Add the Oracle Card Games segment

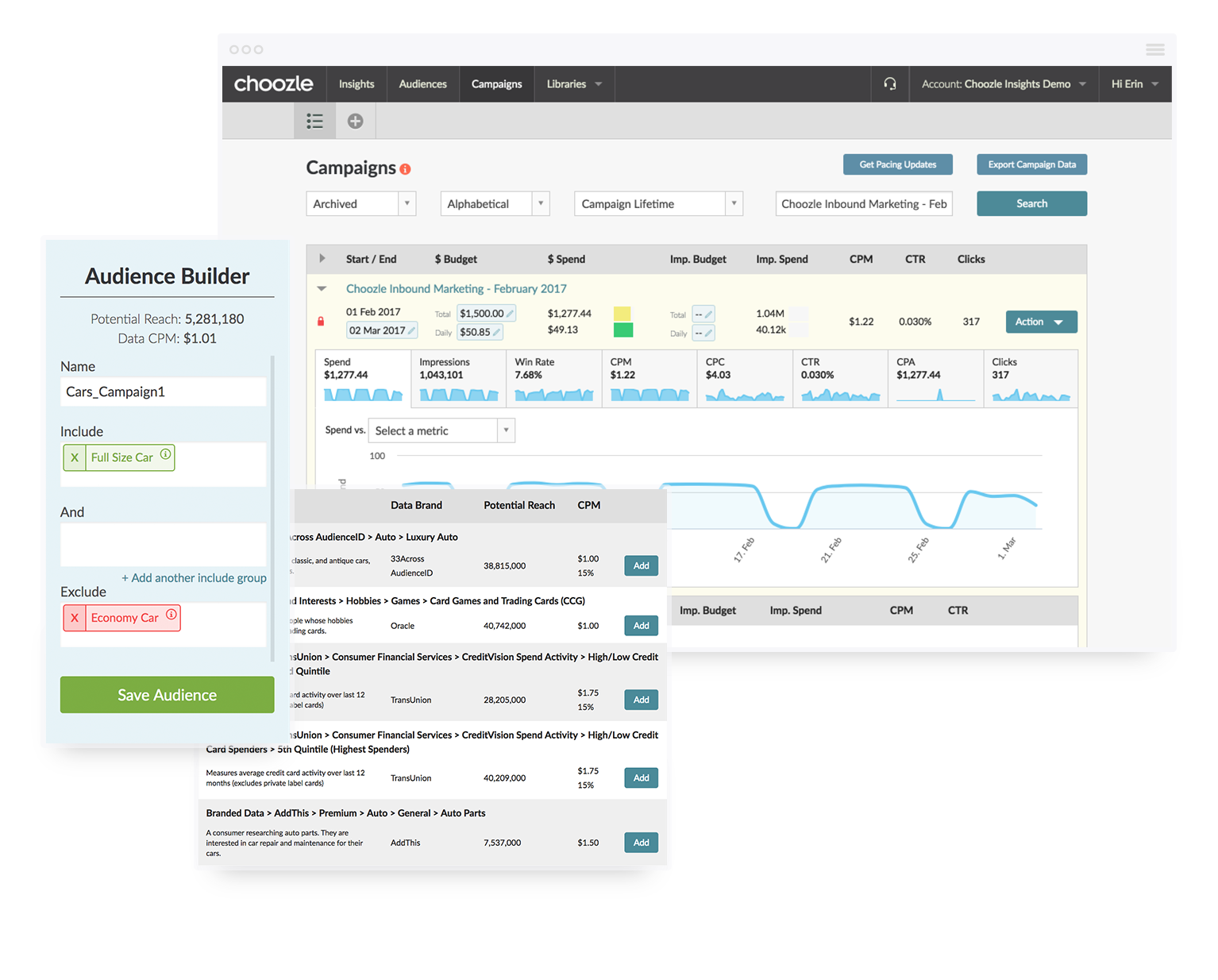(x=642, y=626)
